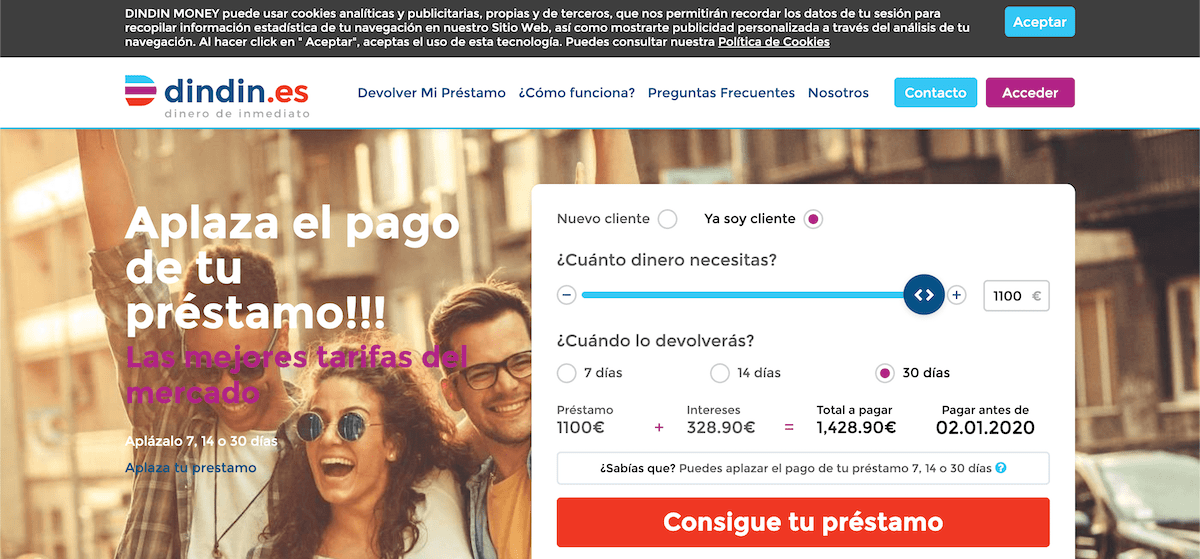Open the Política de Cookies link
This screenshot has height=559, width=1200.
(x=773, y=43)
